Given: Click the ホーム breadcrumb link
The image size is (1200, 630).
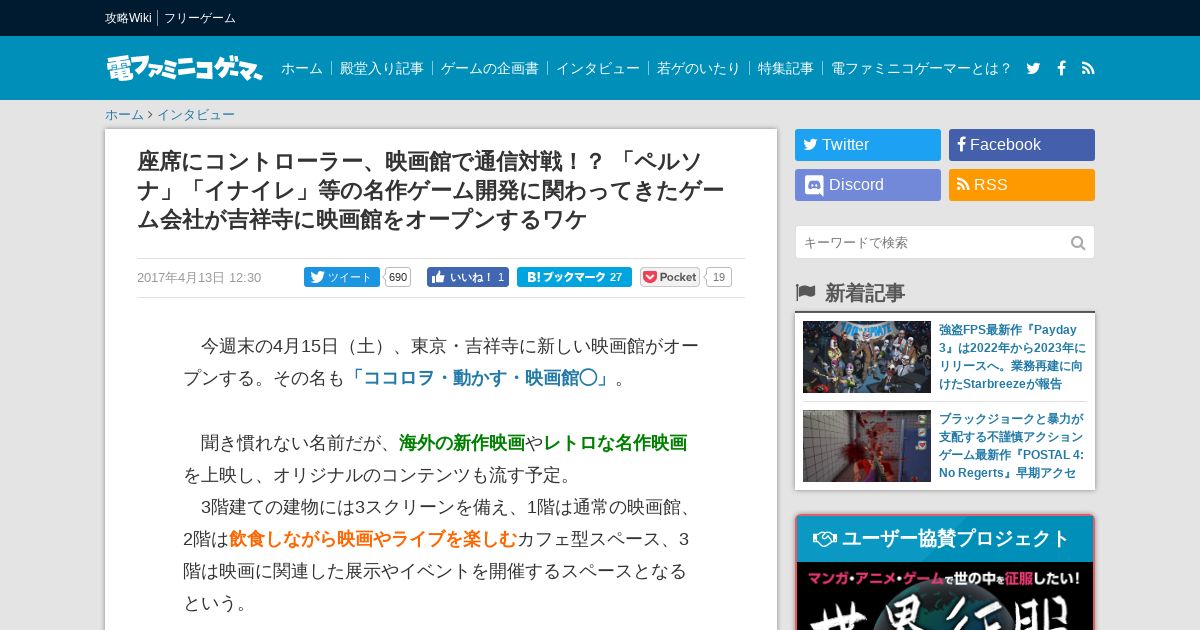Looking at the screenshot, I should pyautogui.click(x=124, y=115).
